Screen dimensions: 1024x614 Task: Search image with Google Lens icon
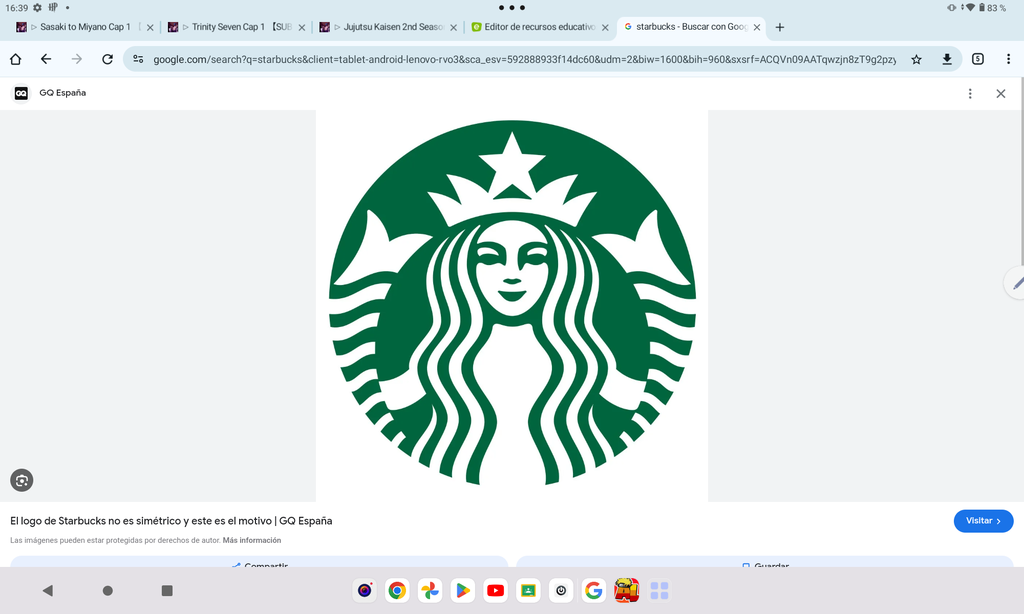[22, 481]
